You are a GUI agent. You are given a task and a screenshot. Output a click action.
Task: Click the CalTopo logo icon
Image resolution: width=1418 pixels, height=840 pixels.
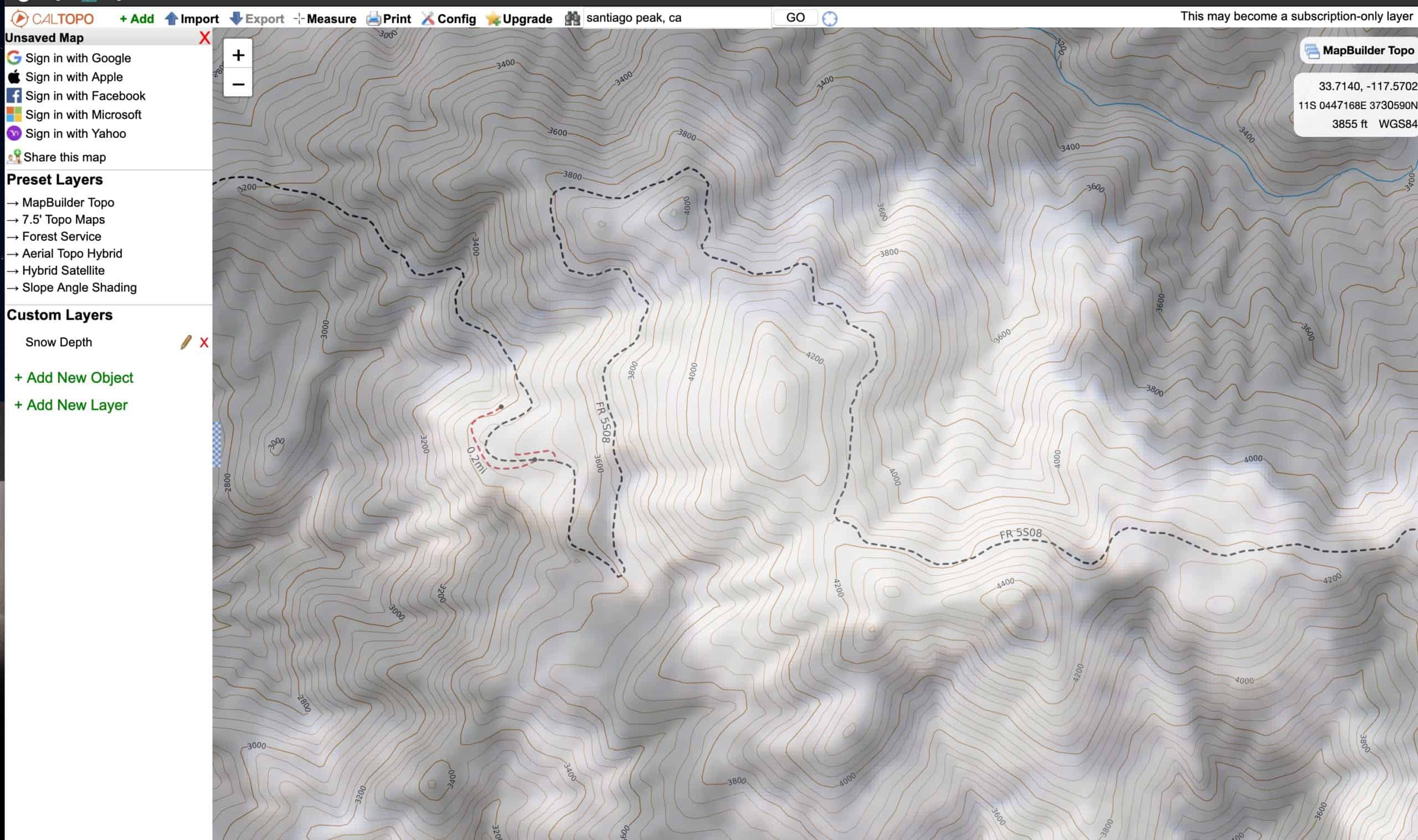pyautogui.click(x=19, y=19)
